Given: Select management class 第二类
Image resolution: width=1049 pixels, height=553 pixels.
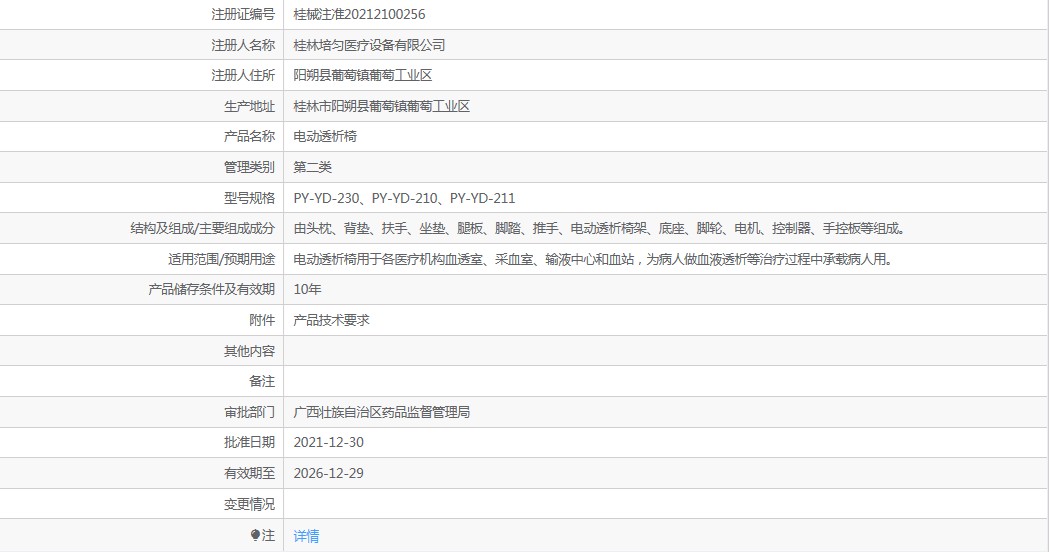Looking at the screenshot, I should pos(312,167).
